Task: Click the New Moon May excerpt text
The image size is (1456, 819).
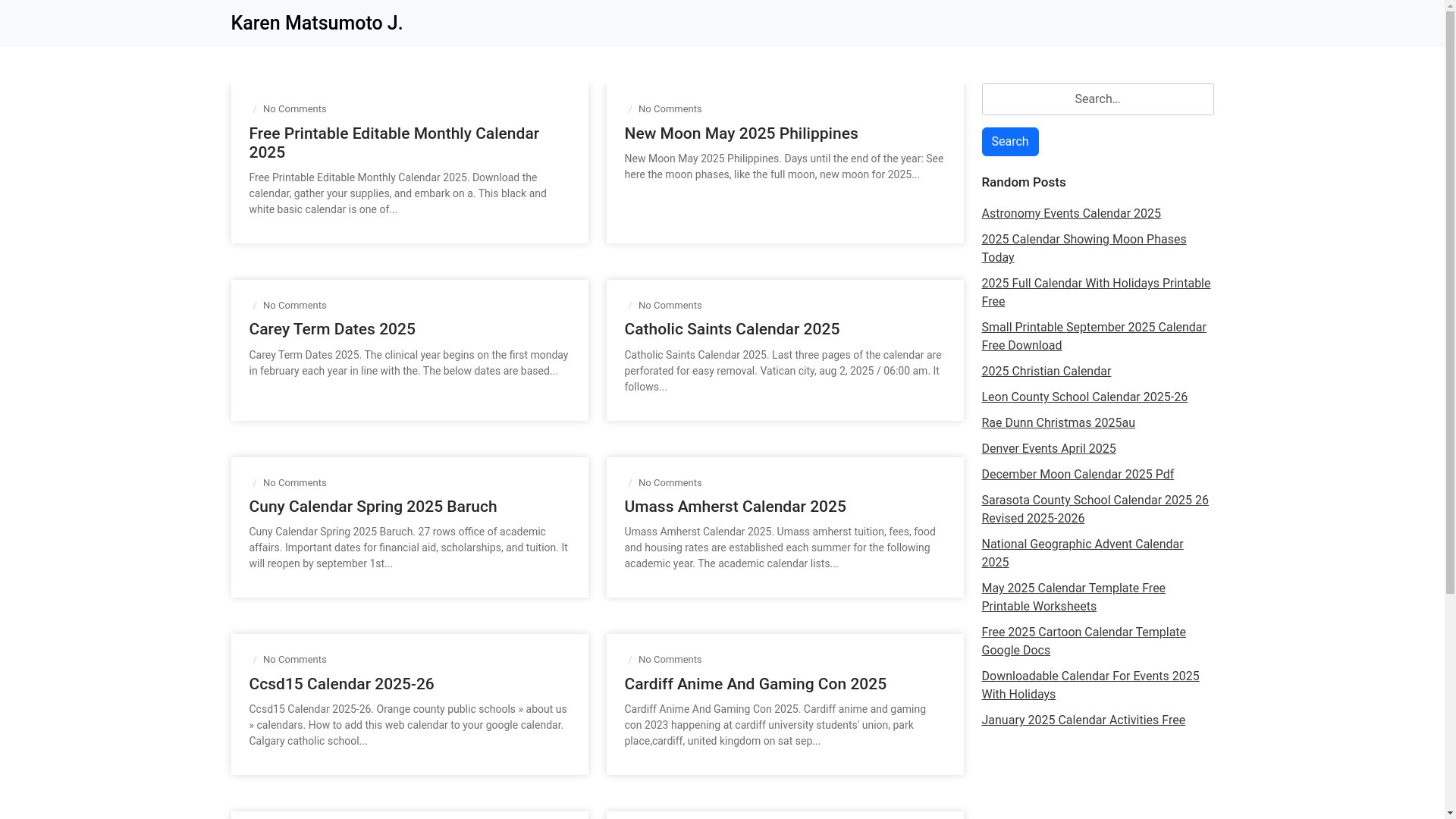Action: 783,167
